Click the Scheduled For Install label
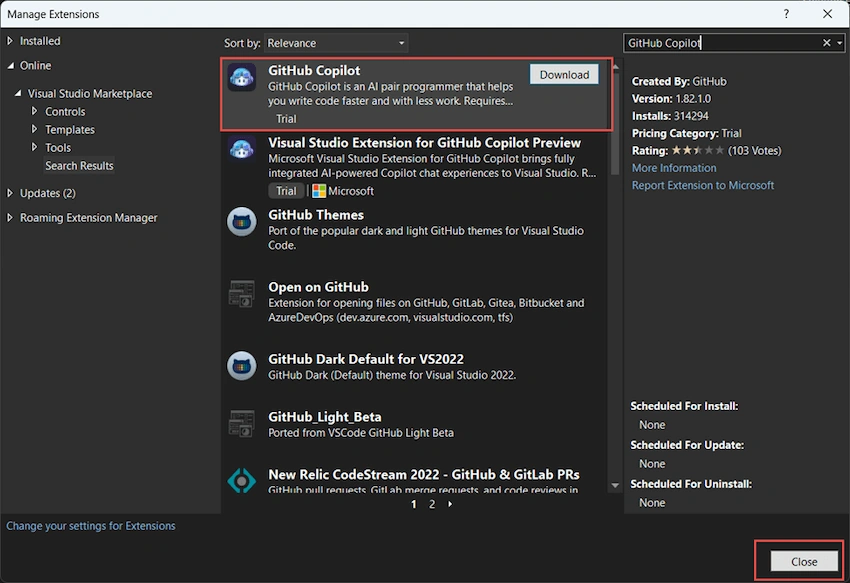850x583 pixels. pos(684,406)
